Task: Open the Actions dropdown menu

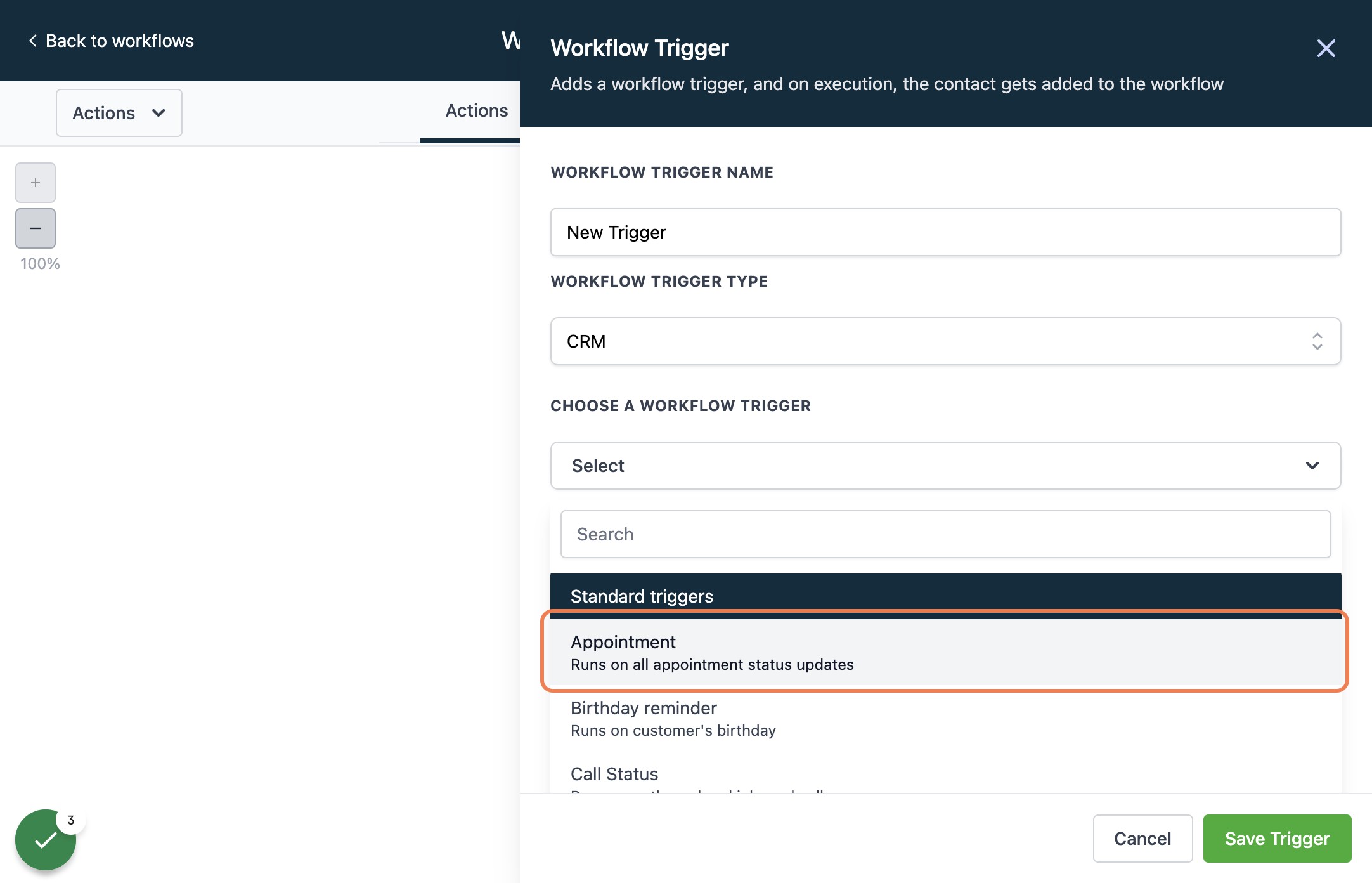Action: point(119,113)
